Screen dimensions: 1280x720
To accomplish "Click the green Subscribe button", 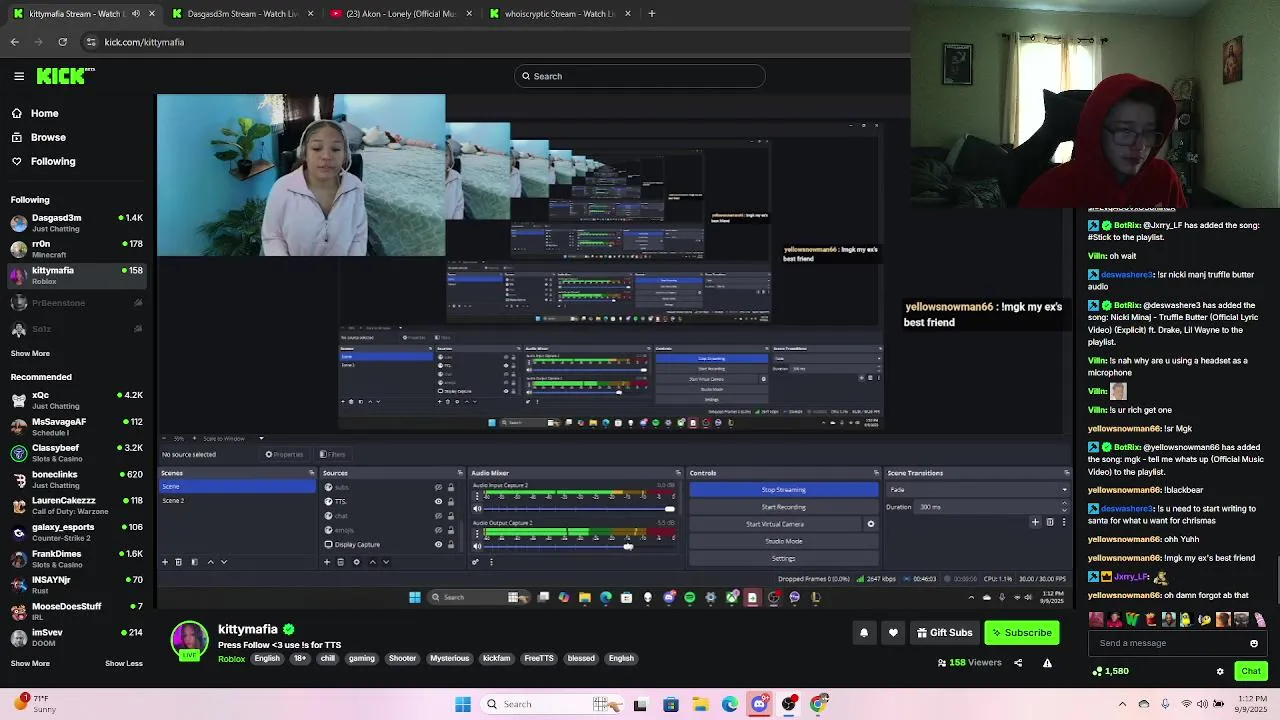I will coord(1021,633).
